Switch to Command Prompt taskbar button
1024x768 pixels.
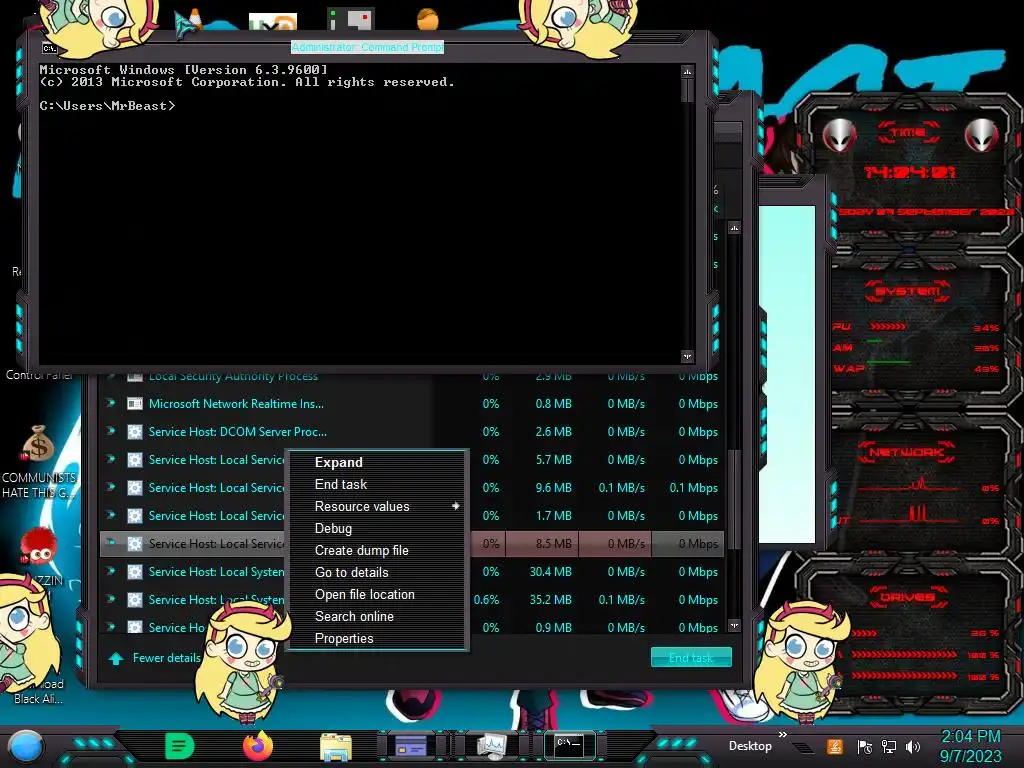coord(569,745)
